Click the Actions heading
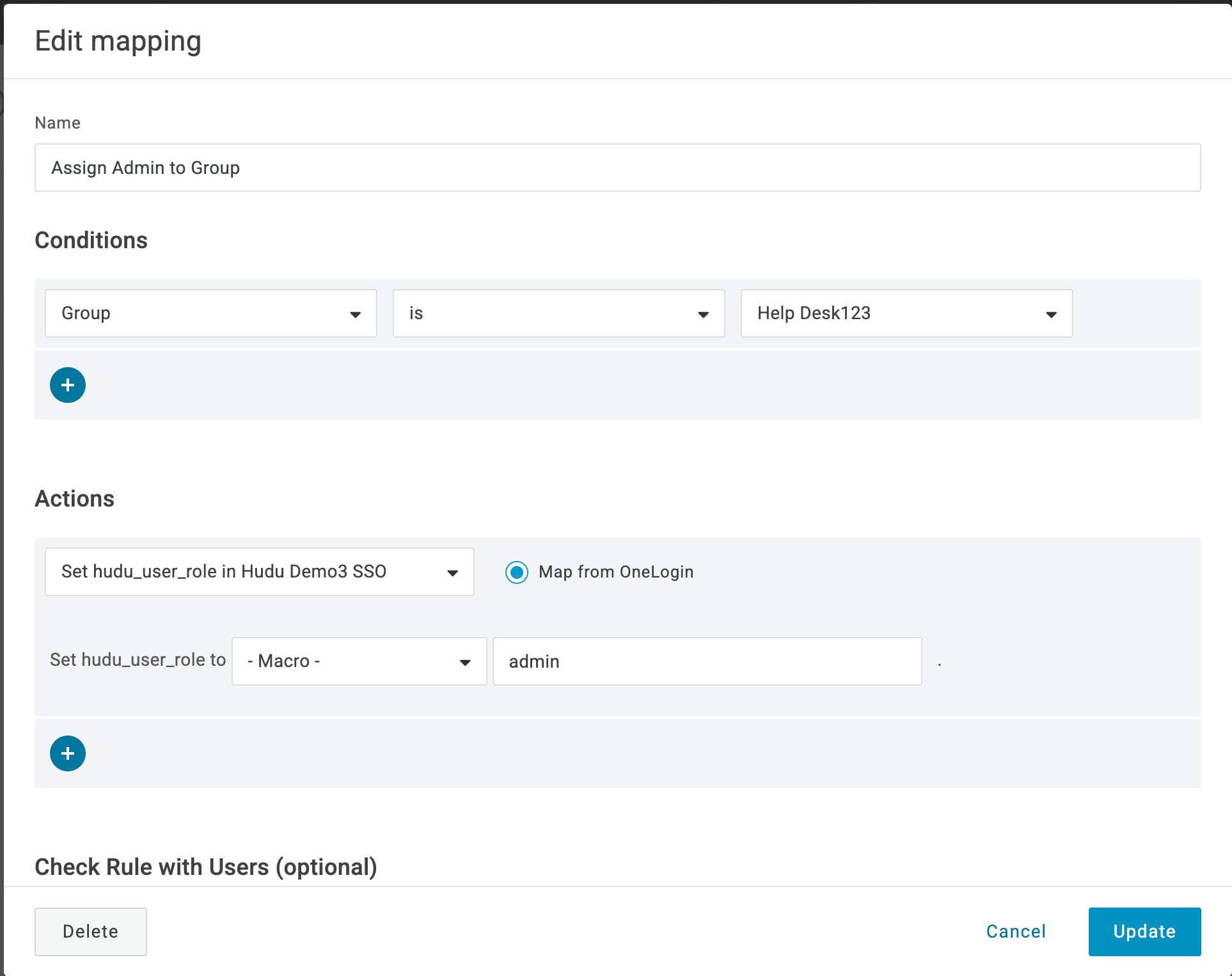The image size is (1232, 976). [75, 499]
